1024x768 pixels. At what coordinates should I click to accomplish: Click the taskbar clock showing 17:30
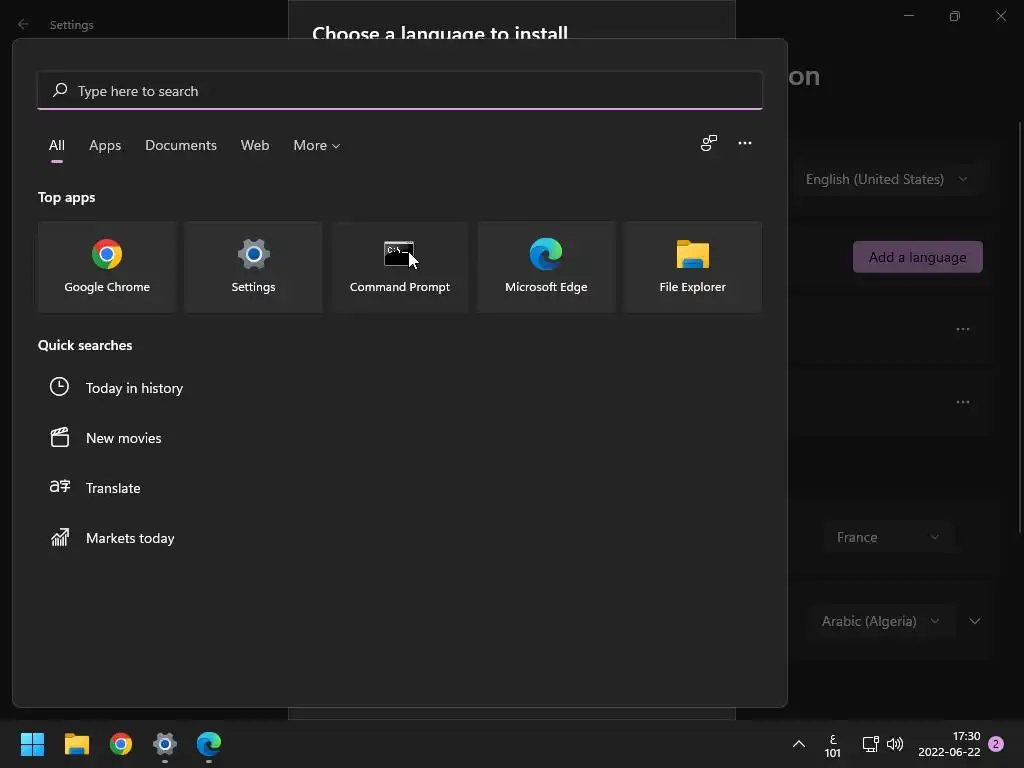[x=949, y=744]
